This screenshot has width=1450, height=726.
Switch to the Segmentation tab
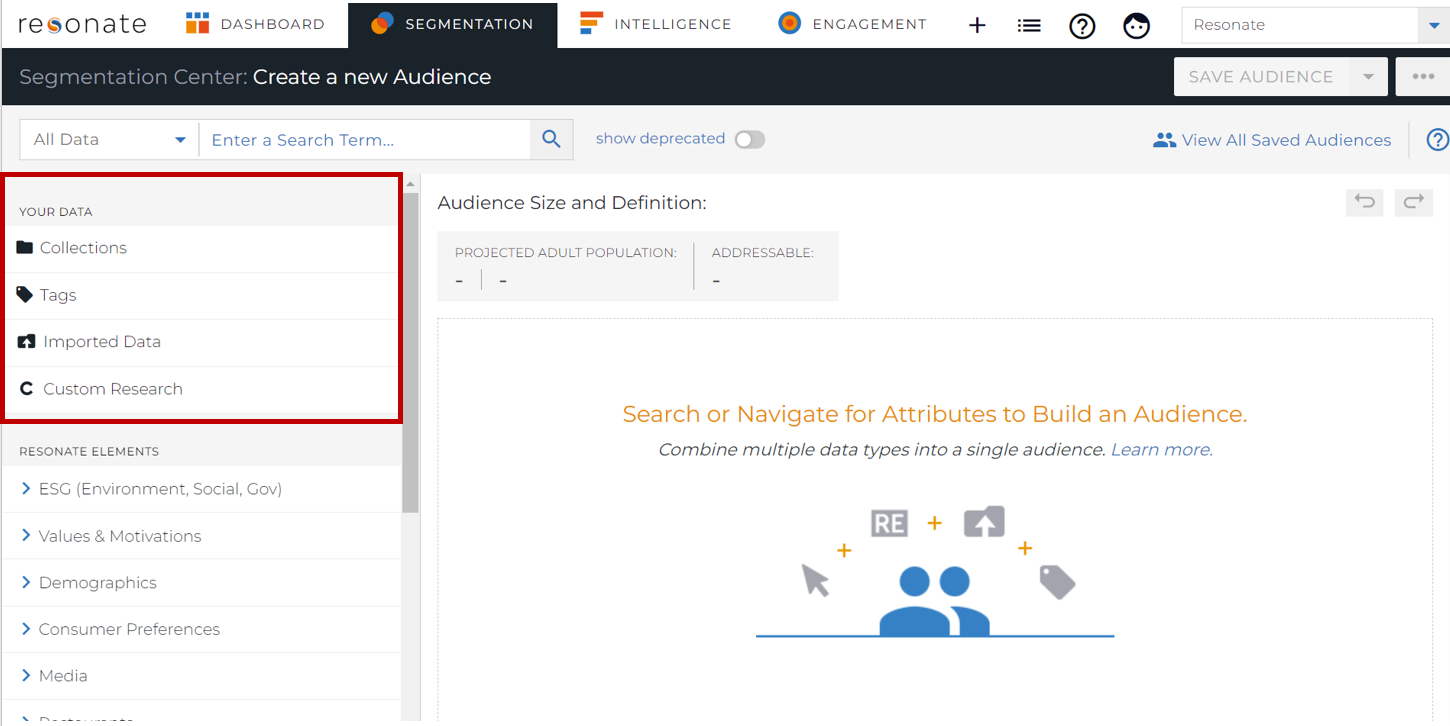pyautogui.click(x=452, y=24)
